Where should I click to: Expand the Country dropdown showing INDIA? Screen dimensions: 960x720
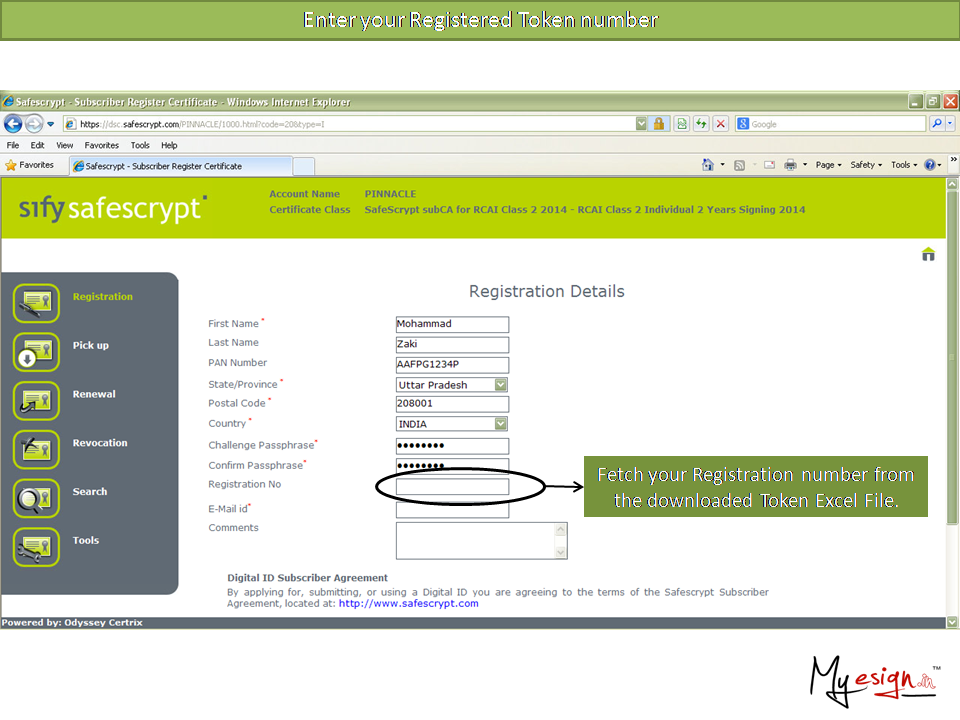click(501, 424)
